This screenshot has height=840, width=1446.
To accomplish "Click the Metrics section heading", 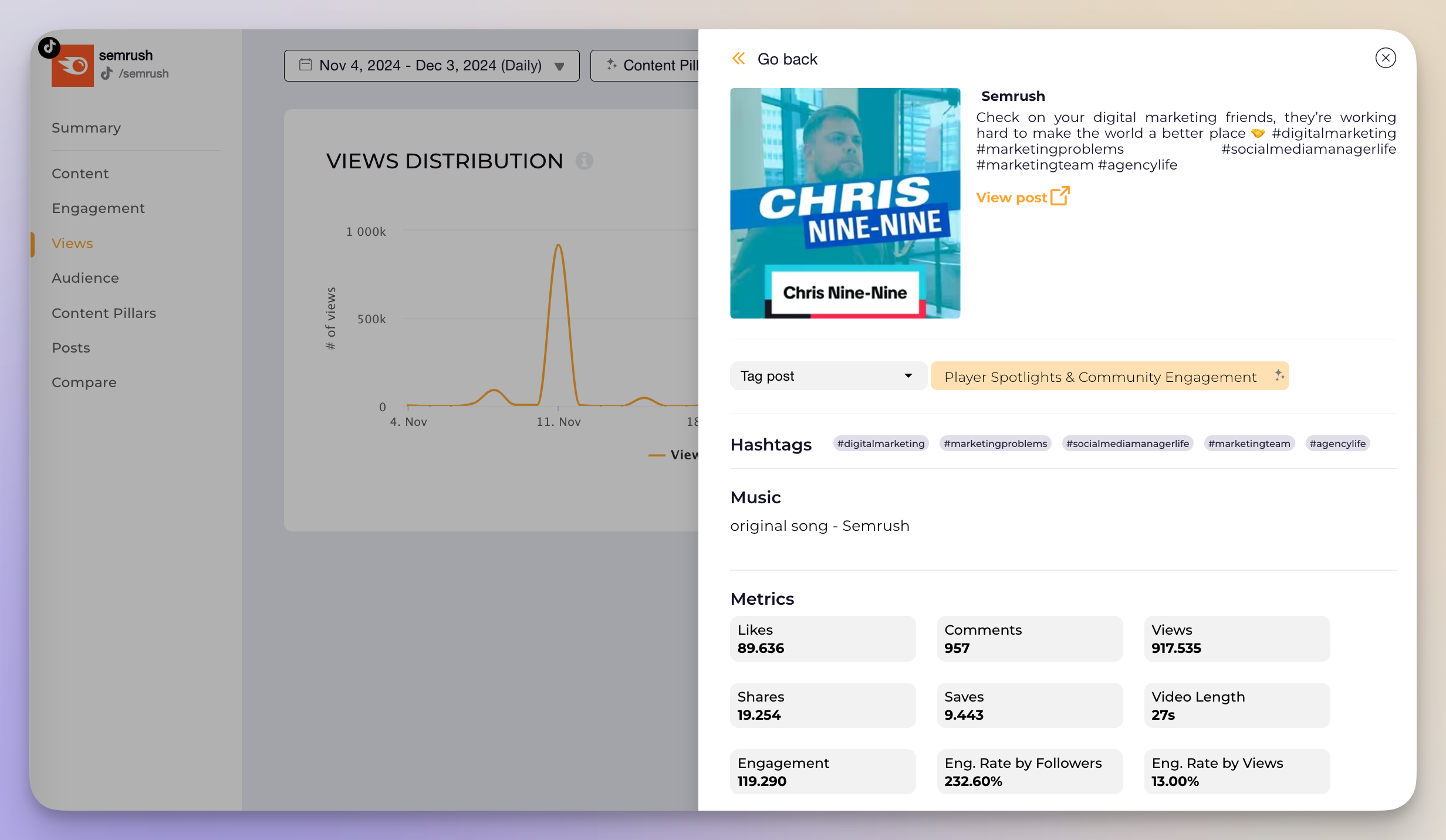I will pyautogui.click(x=762, y=598).
